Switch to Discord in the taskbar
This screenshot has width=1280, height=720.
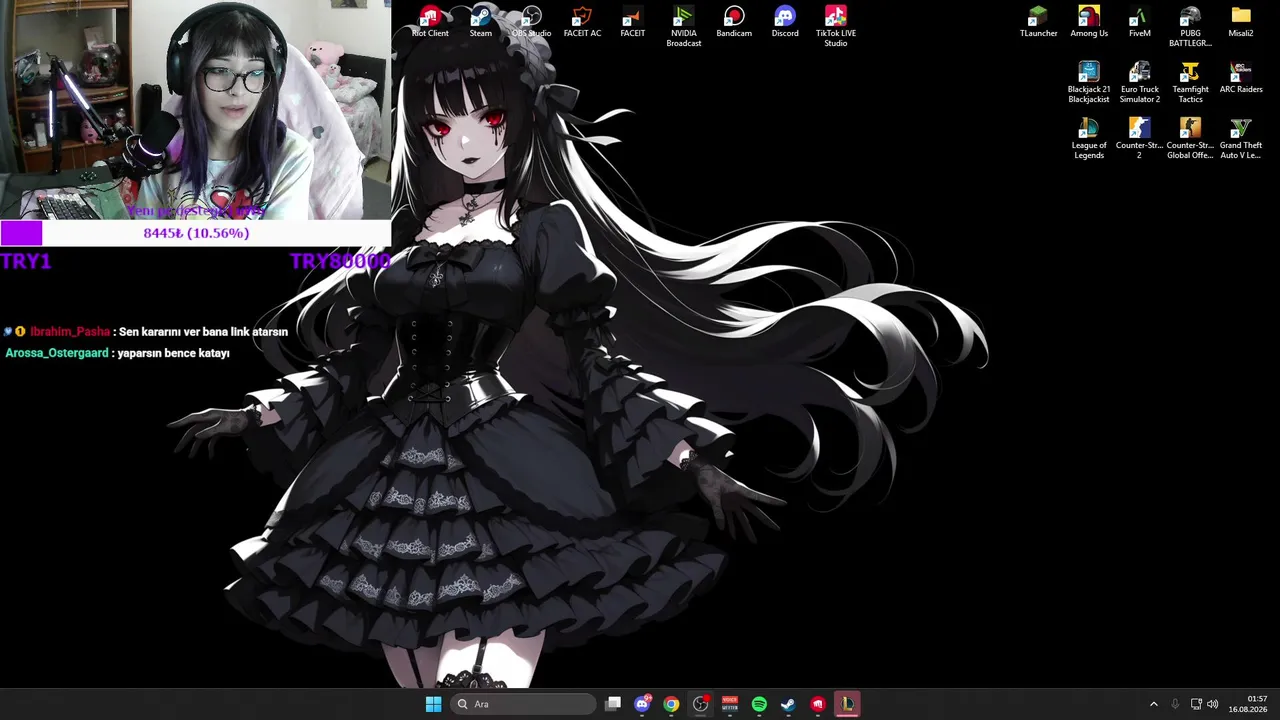642,704
